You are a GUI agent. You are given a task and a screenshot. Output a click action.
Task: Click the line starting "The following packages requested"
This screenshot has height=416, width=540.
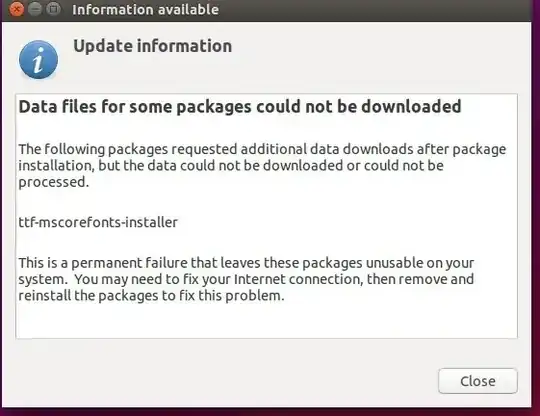(x=262, y=149)
